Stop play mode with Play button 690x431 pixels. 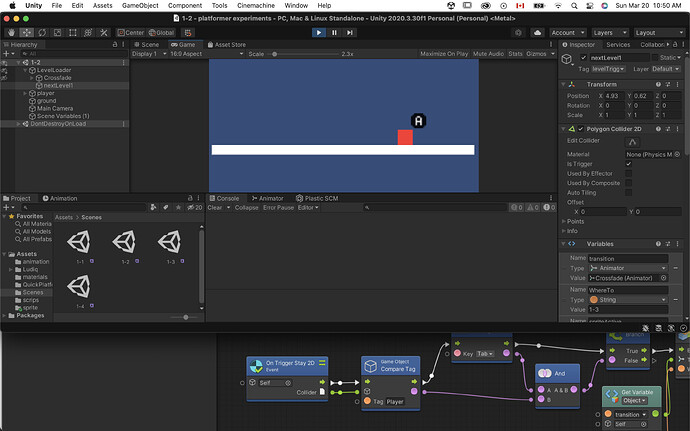(319, 33)
